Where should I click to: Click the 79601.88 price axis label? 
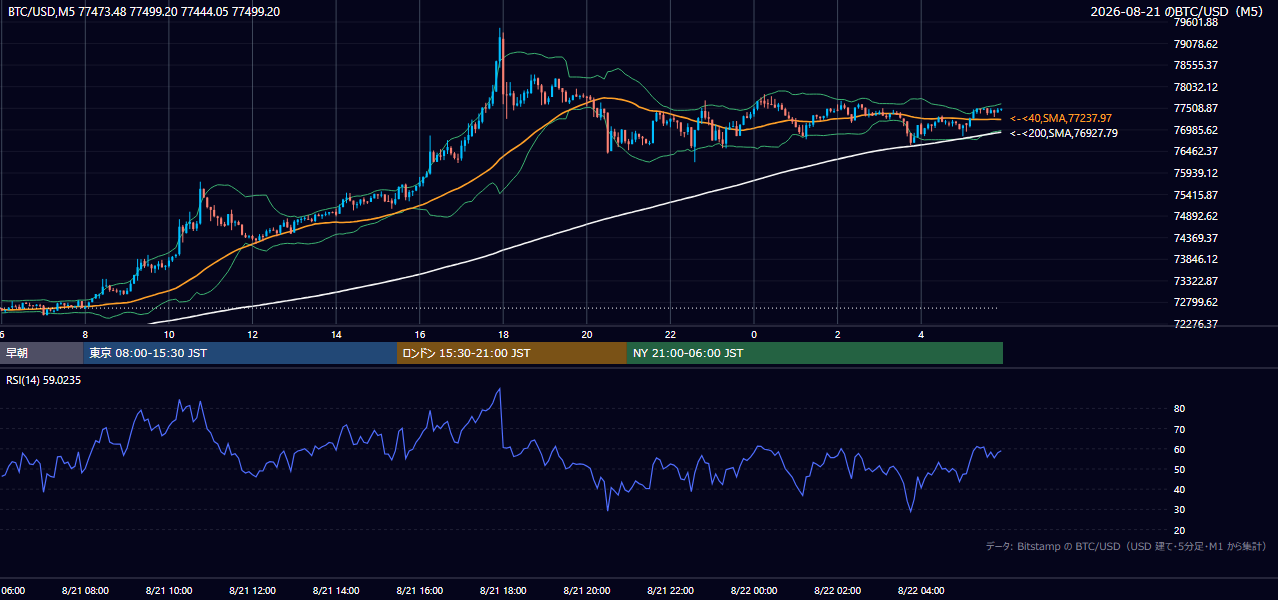click(x=1195, y=22)
